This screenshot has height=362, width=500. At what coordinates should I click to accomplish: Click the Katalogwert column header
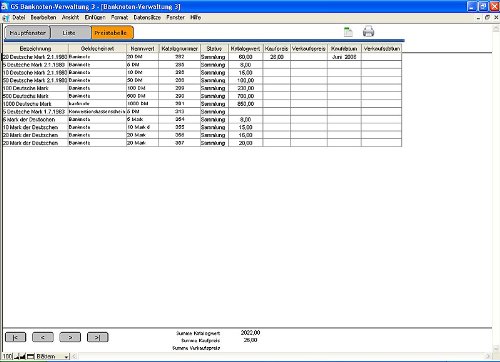coord(246,49)
